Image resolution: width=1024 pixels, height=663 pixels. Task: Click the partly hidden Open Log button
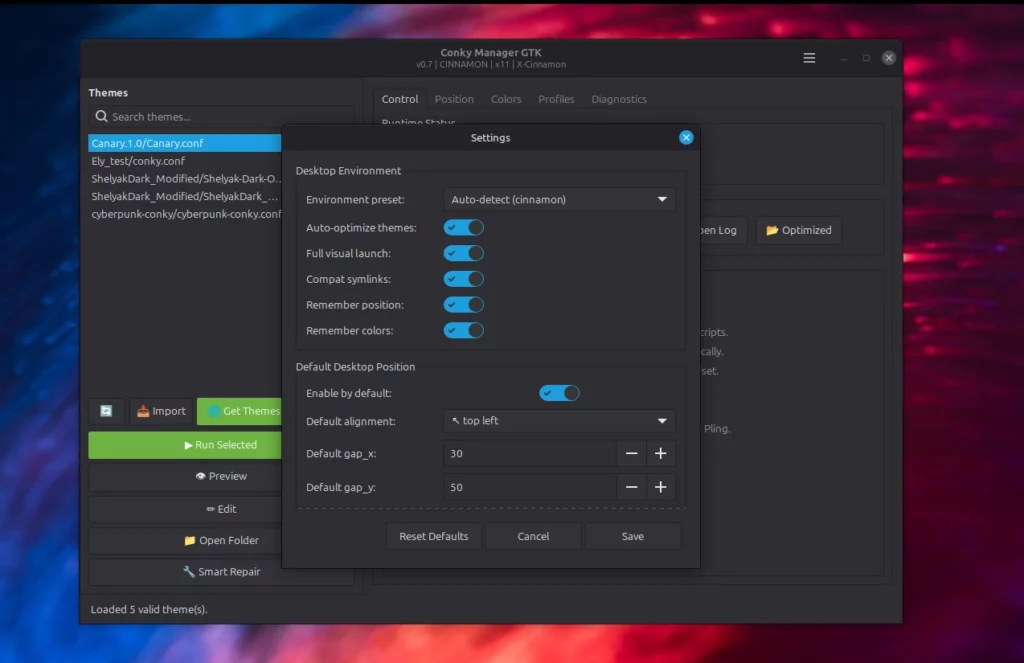[724, 230]
